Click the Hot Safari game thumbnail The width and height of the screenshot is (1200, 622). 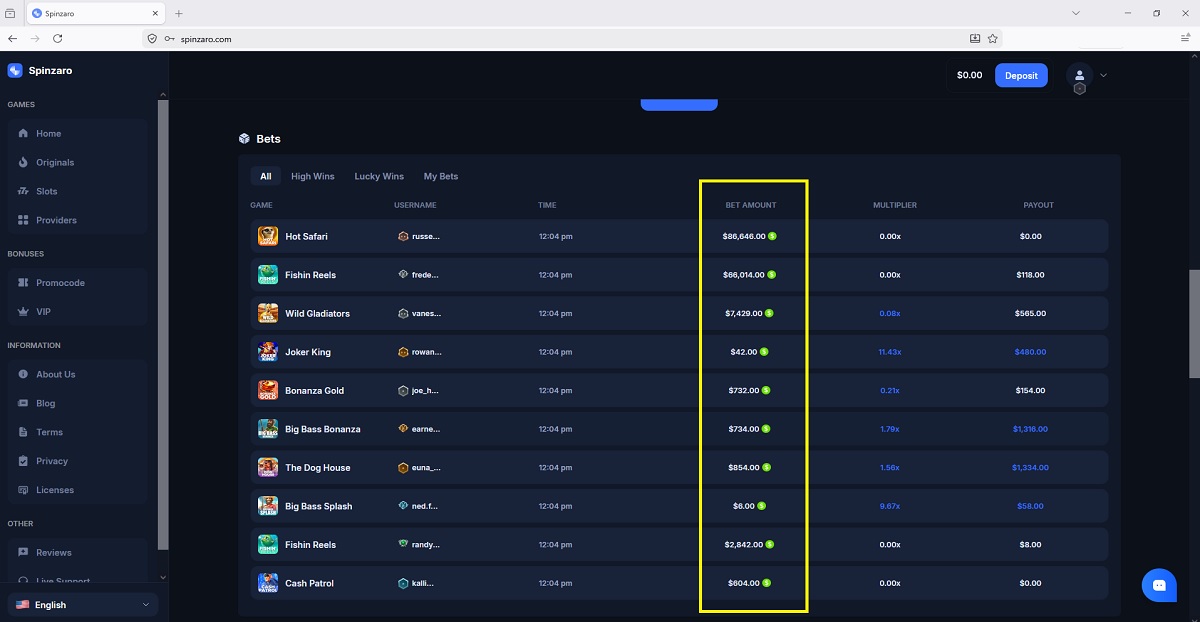point(267,236)
